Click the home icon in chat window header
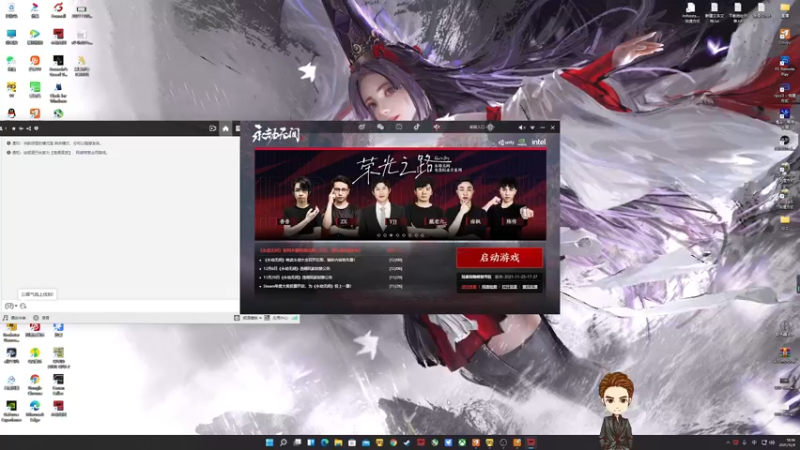The image size is (800, 450). tap(226, 129)
